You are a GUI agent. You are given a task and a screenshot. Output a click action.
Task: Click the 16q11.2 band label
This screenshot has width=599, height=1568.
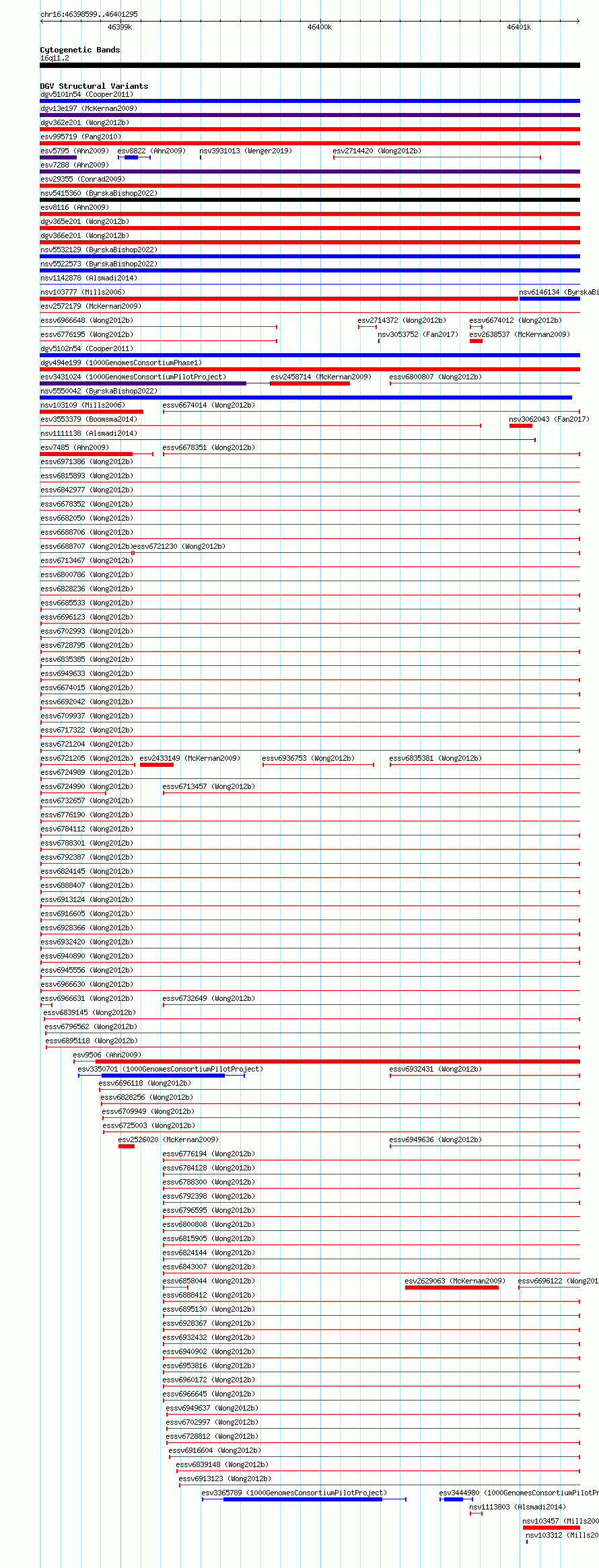click(x=55, y=58)
